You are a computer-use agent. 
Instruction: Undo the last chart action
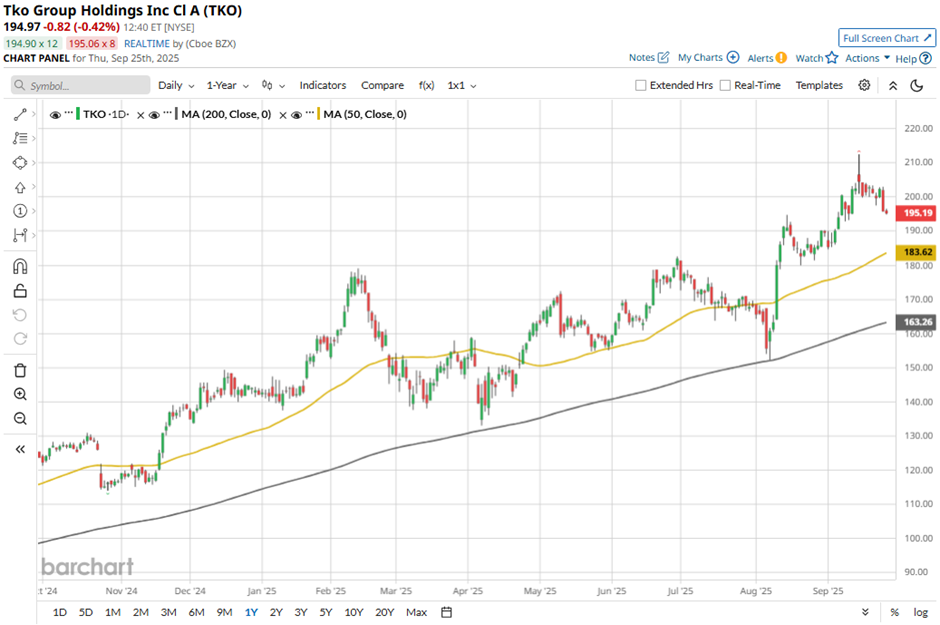point(20,315)
